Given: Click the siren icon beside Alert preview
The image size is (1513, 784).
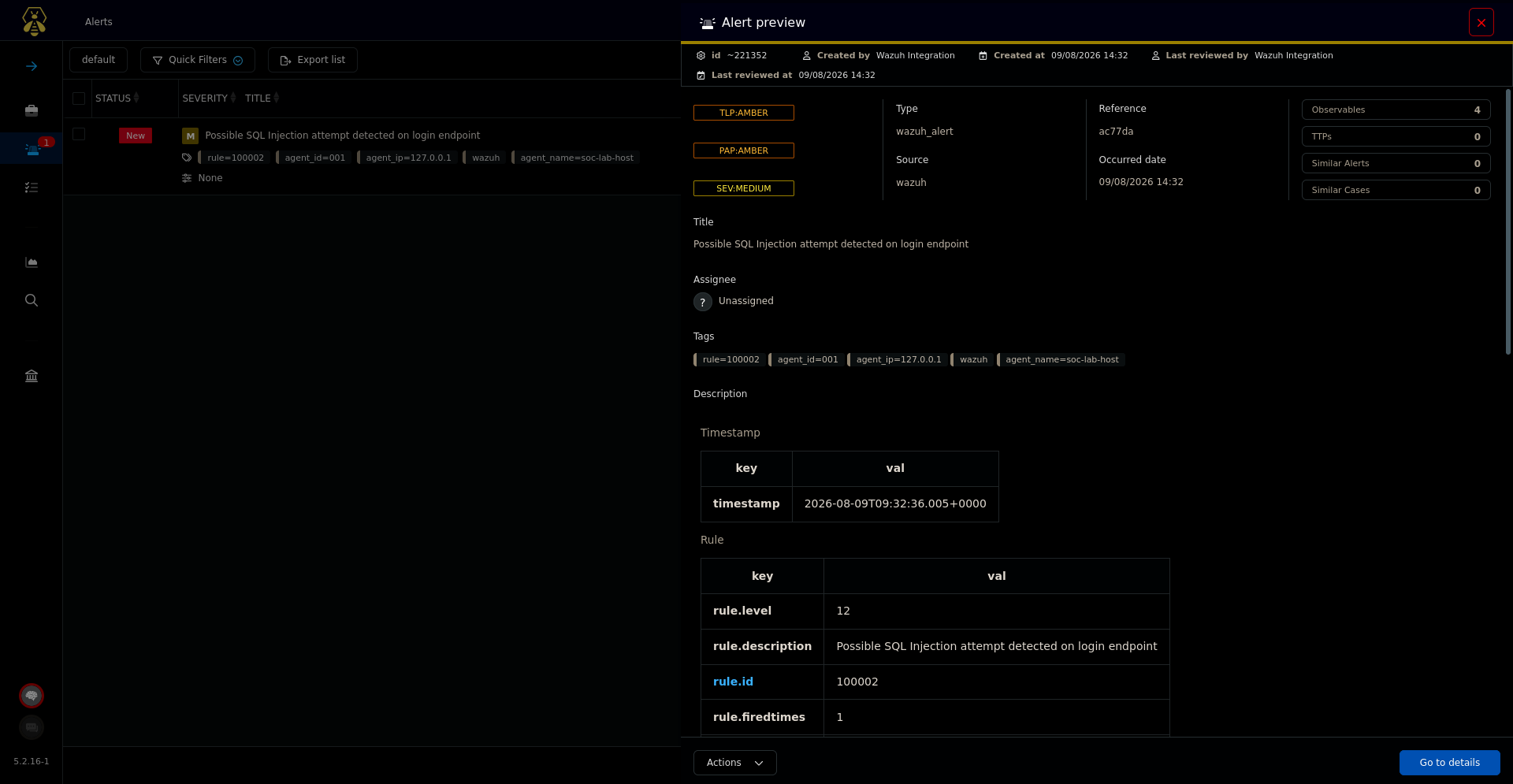Looking at the screenshot, I should pyautogui.click(x=707, y=23).
